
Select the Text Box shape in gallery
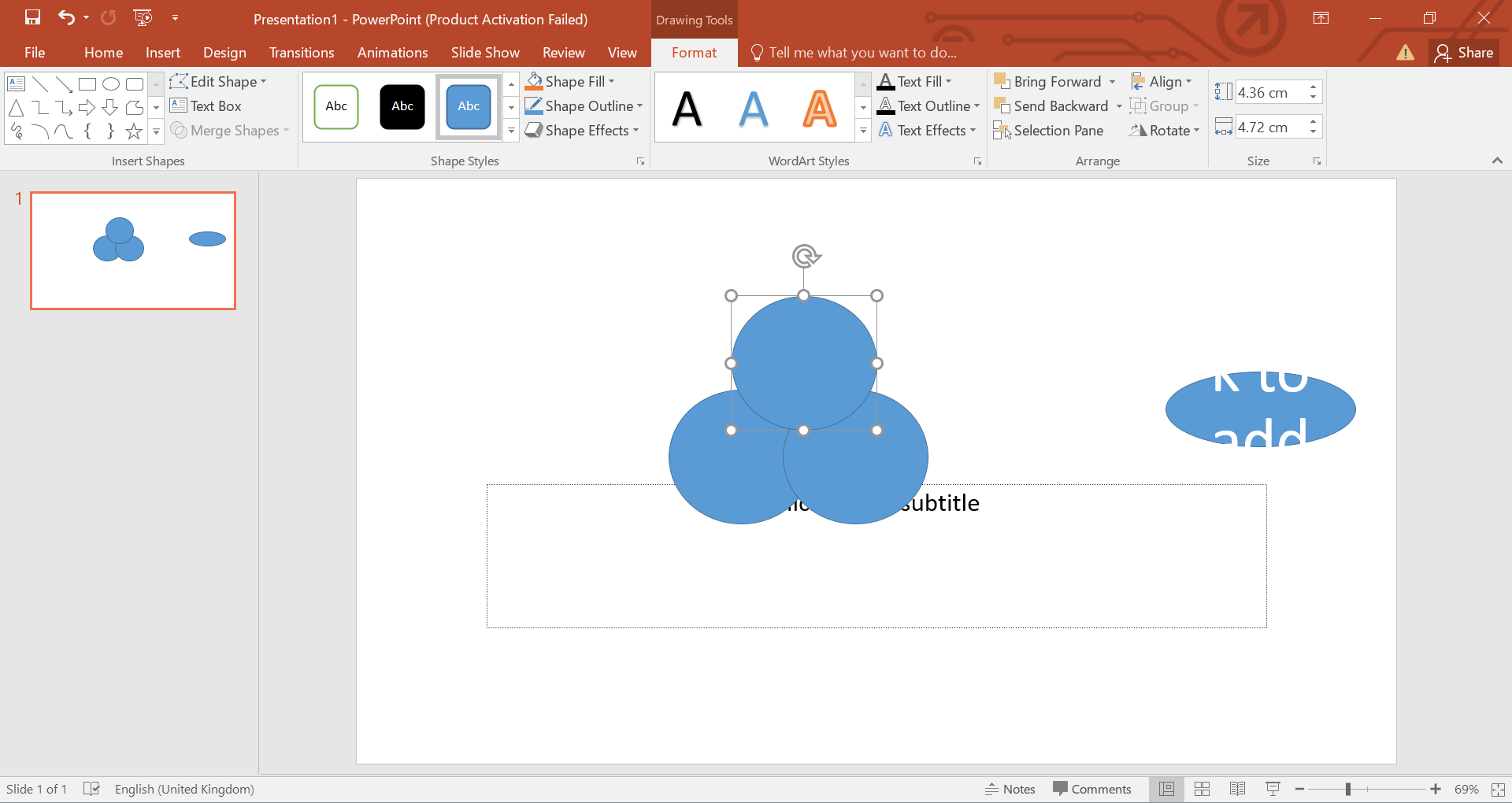[17, 83]
